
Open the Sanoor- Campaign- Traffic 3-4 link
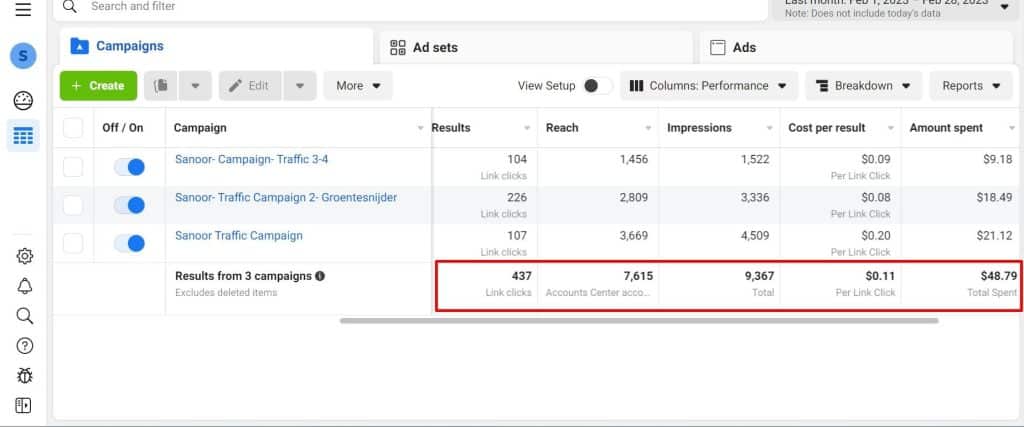click(251, 159)
